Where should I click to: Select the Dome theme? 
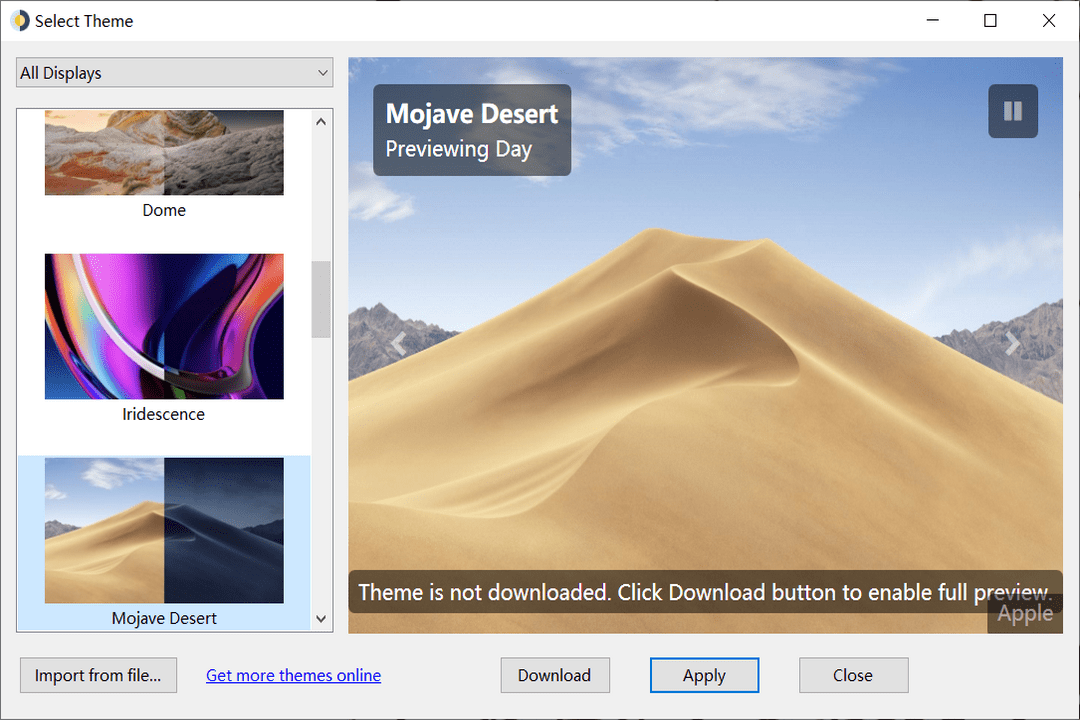point(163,152)
